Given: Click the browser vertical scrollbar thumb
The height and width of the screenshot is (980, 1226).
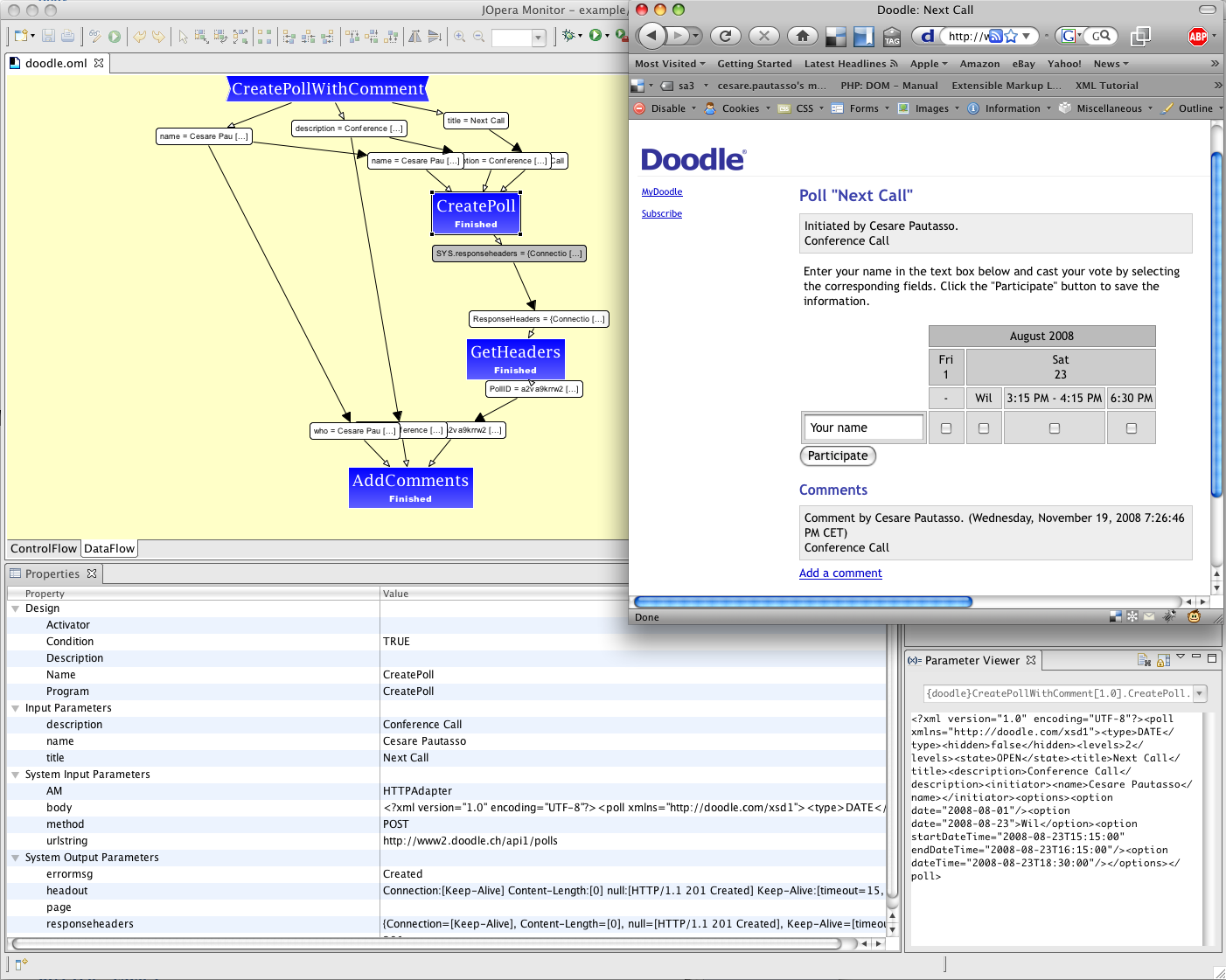Looking at the screenshot, I should pos(1216,325).
